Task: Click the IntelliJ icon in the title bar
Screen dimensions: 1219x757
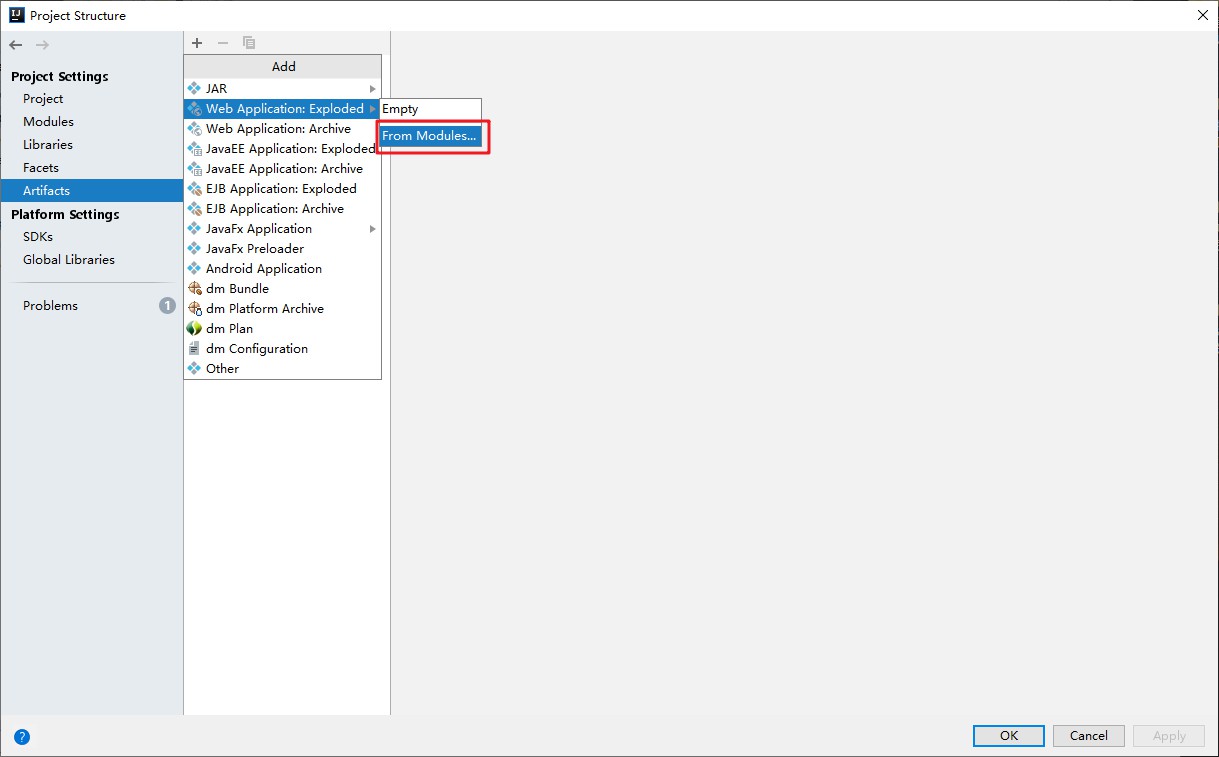Action: (x=16, y=15)
